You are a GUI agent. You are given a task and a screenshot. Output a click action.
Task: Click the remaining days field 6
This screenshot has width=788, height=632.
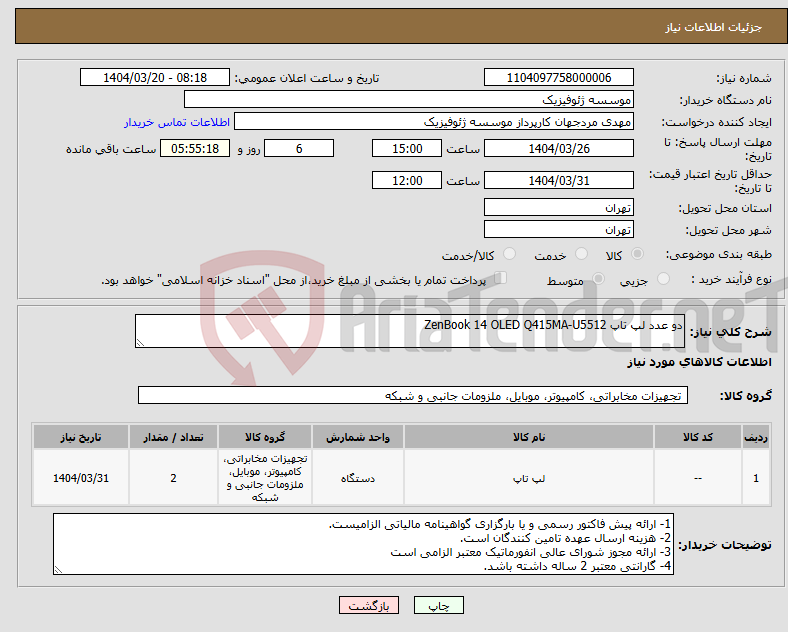pos(299,148)
